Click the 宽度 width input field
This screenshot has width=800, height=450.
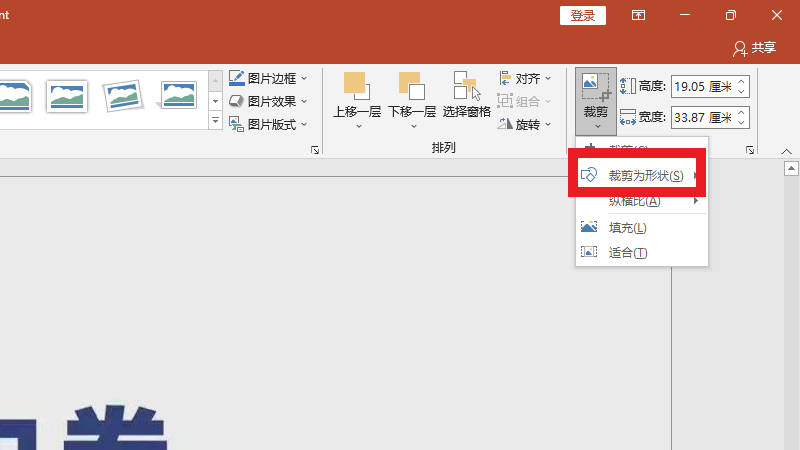coord(702,117)
